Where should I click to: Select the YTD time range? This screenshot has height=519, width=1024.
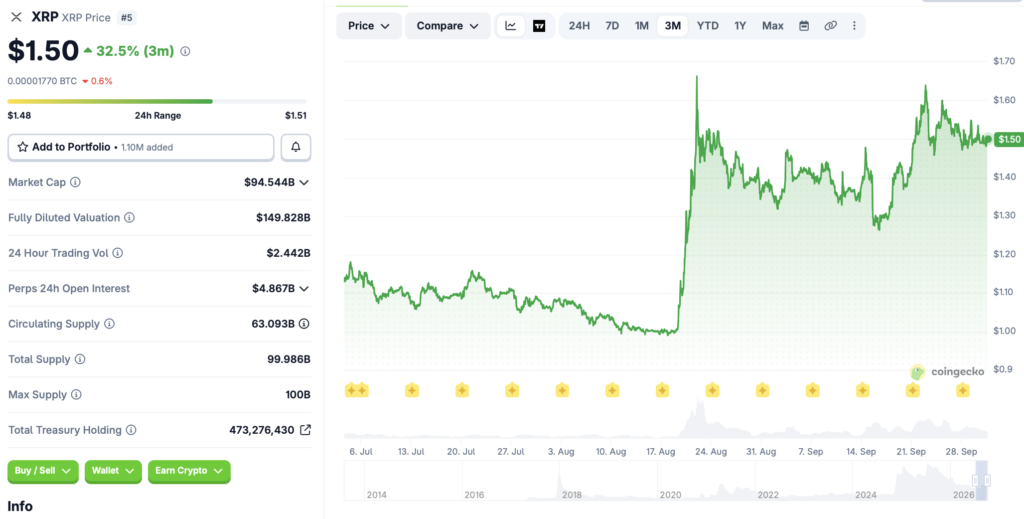point(707,26)
